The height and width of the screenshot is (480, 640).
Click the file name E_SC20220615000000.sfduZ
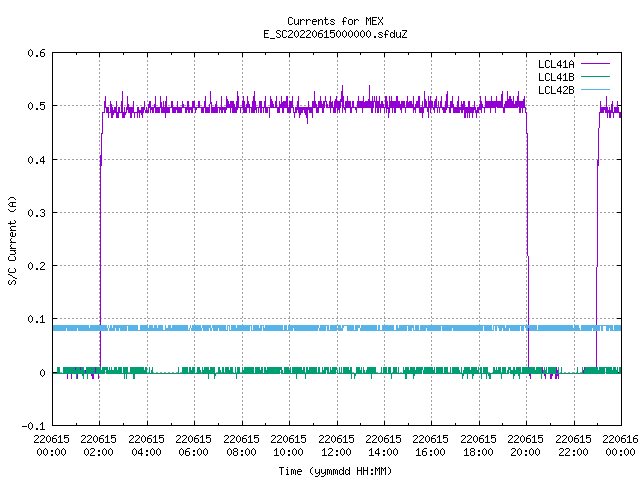tap(335, 34)
